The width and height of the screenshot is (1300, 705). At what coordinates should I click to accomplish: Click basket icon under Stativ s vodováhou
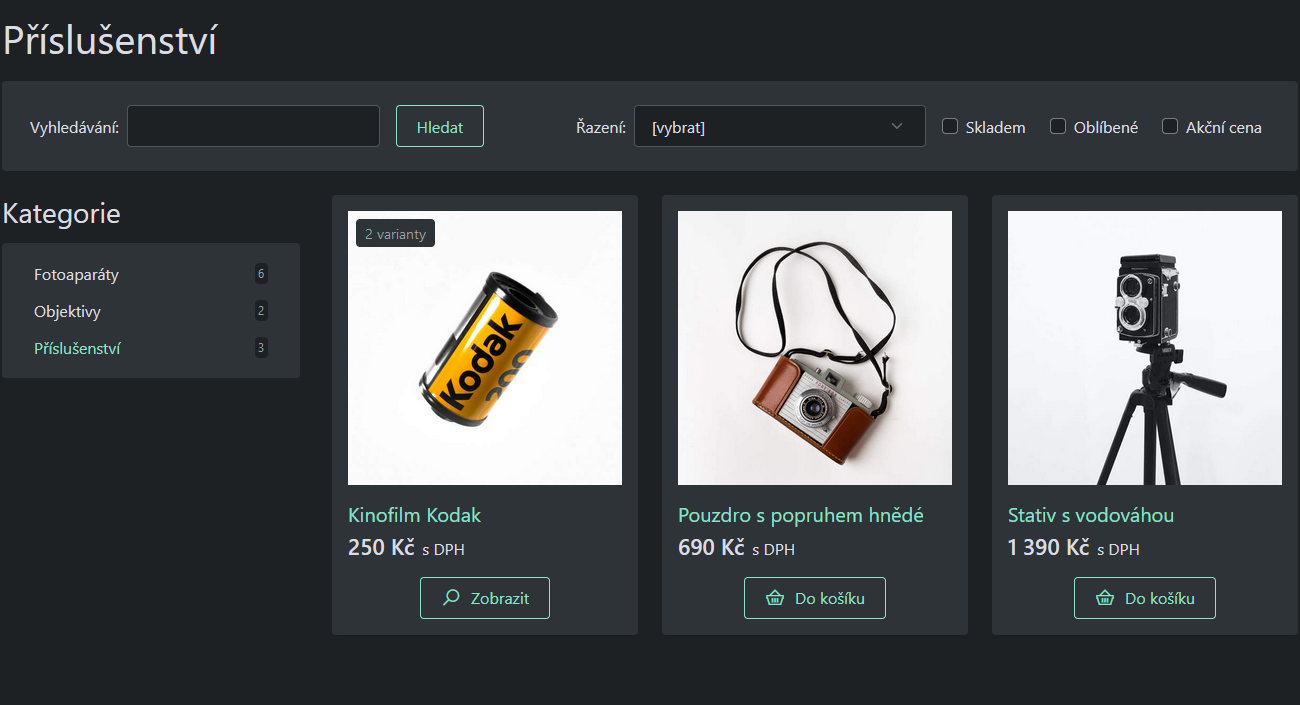point(1104,598)
